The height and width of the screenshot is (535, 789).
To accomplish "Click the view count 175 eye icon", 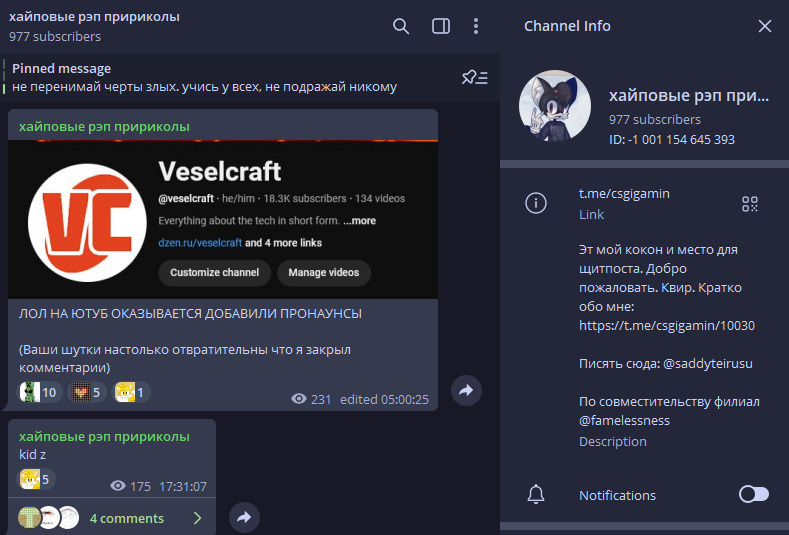I will pyautogui.click(x=118, y=486).
